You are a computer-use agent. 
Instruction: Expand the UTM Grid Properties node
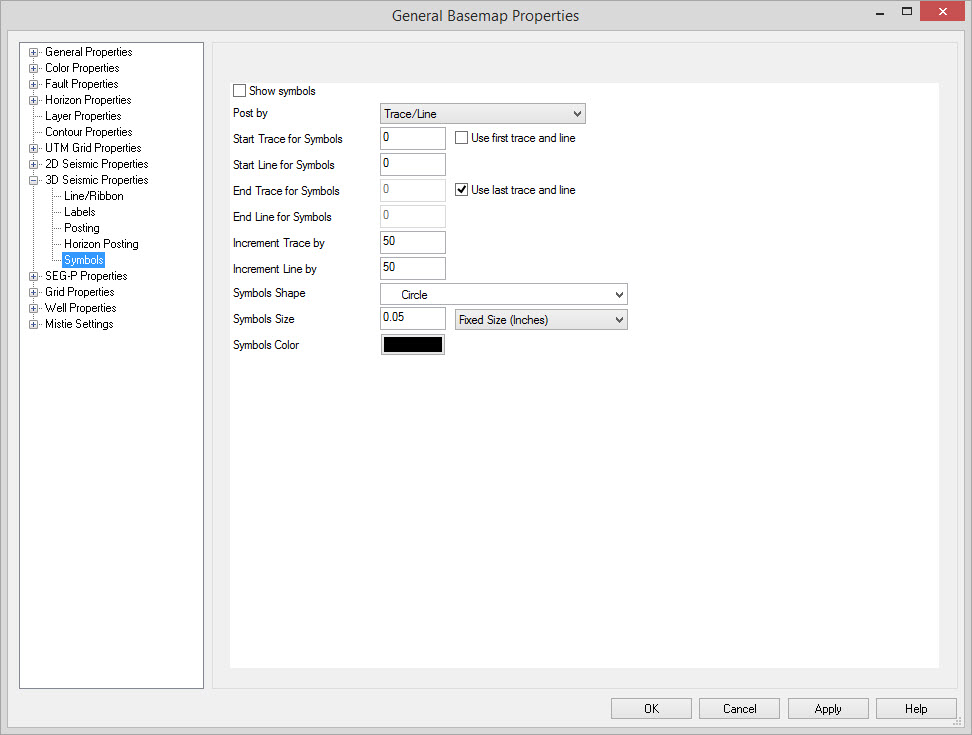34,148
